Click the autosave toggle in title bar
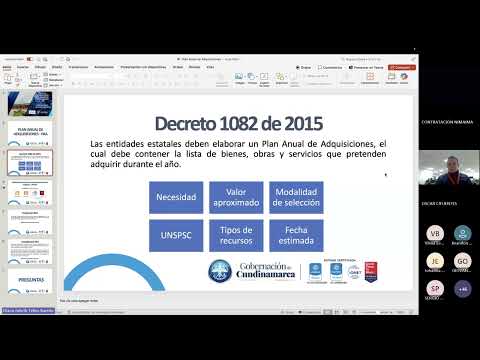The height and width of the screenshot is (360, 480). [x=30, y=59]
